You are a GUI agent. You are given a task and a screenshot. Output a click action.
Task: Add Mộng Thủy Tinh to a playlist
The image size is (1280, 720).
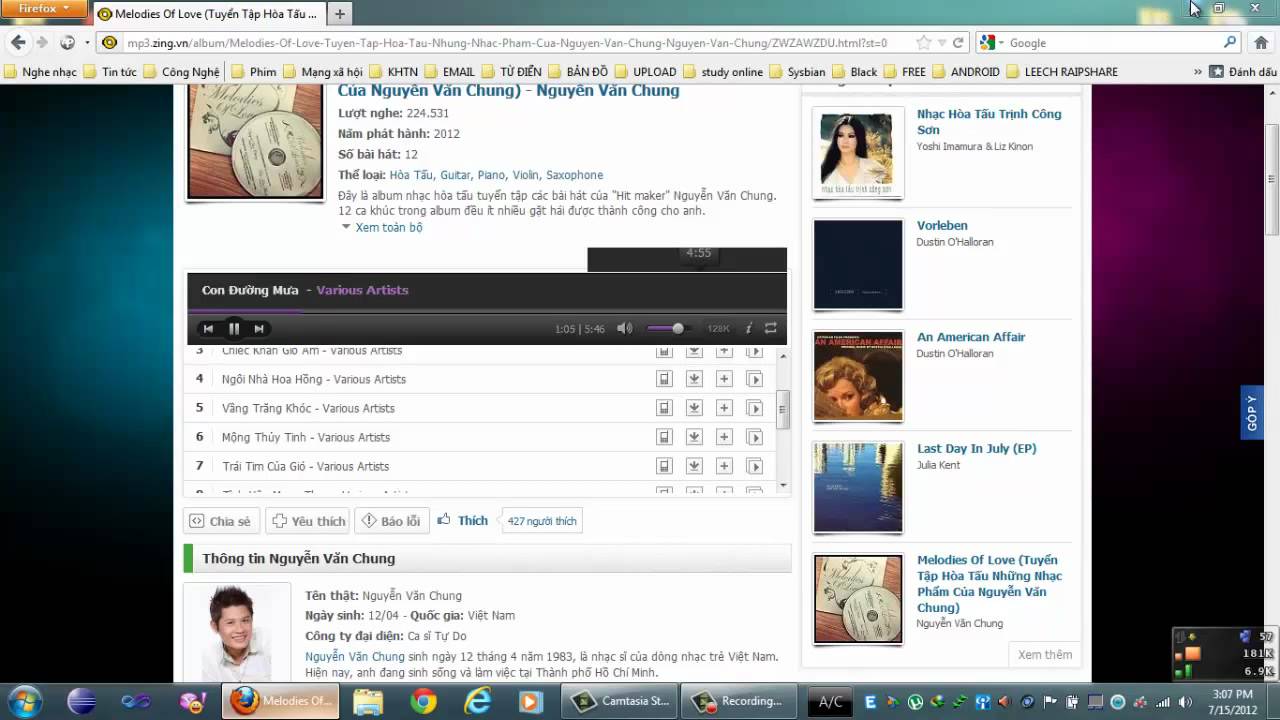[x=724, y=437]
